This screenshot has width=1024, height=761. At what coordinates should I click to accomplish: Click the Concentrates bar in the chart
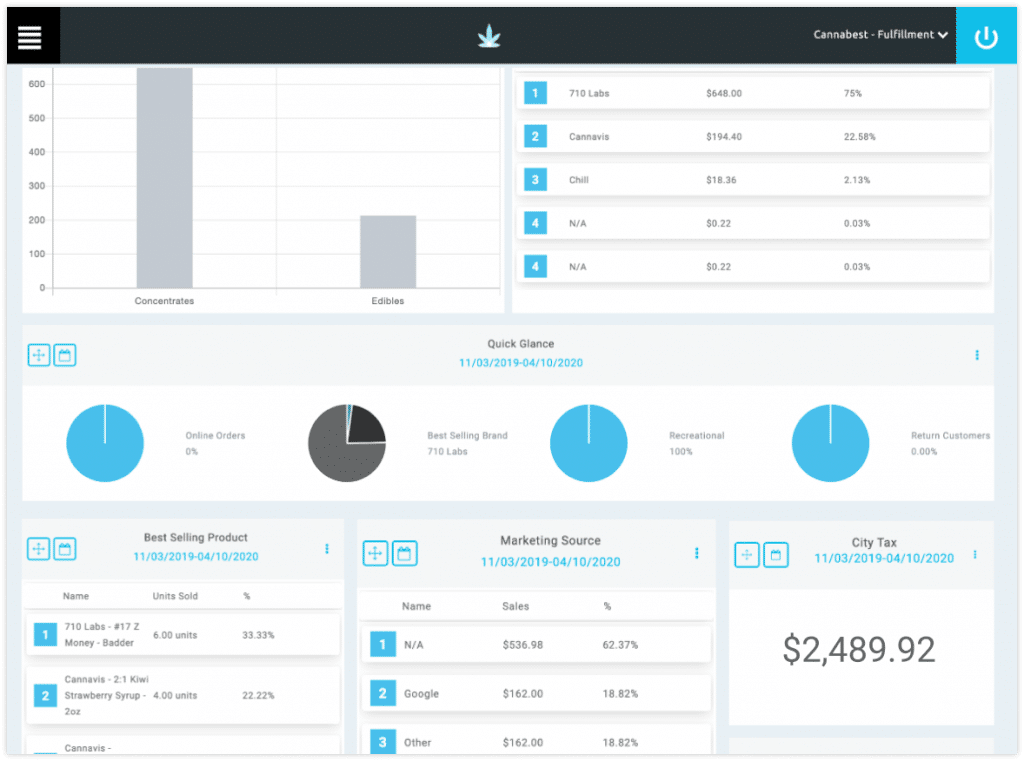click(164, 178)
